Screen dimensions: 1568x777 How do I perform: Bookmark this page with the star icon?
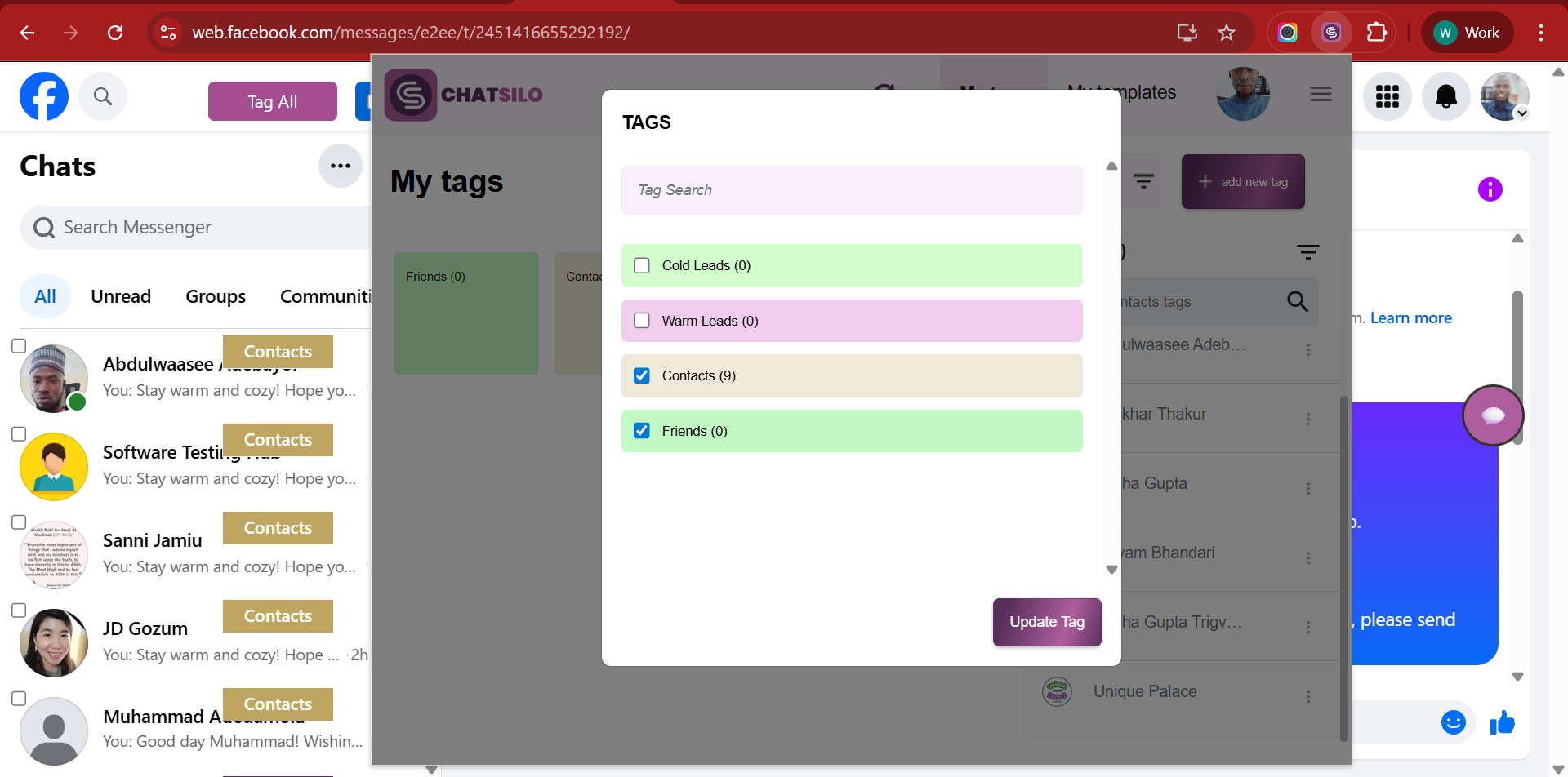(x=1226, y=33)
